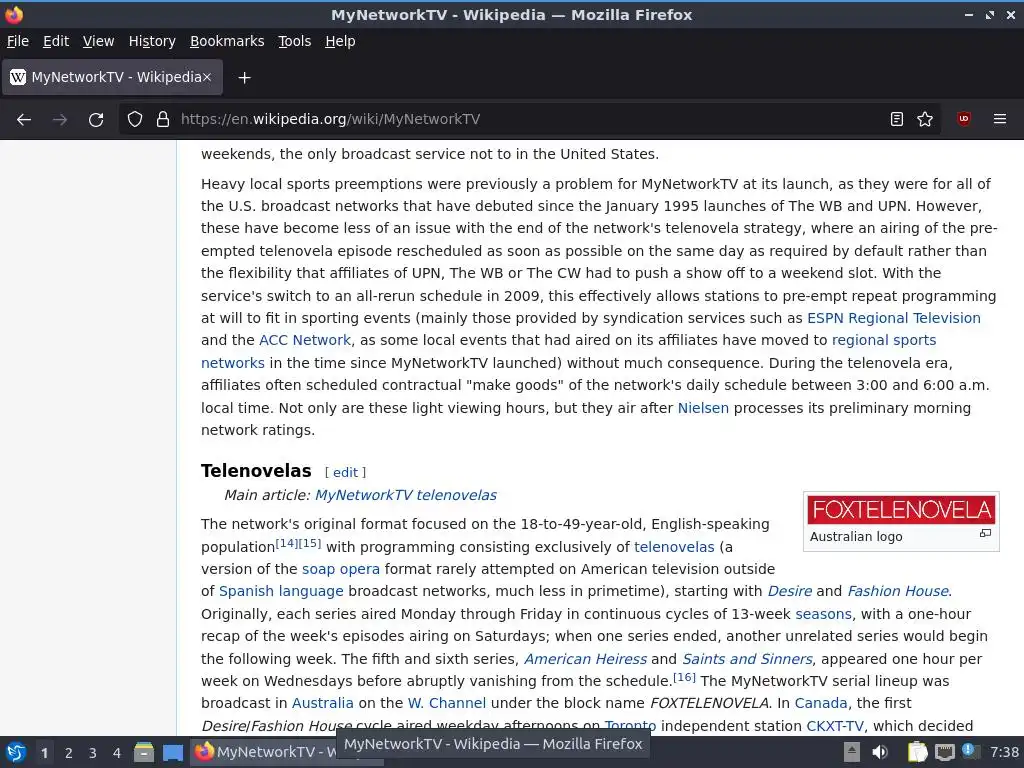Image resolution: width=1024 pixels, height=768 pixels.
Task: Open MyNetworkTV telenovelas main article link
Action: click(406, 495)
